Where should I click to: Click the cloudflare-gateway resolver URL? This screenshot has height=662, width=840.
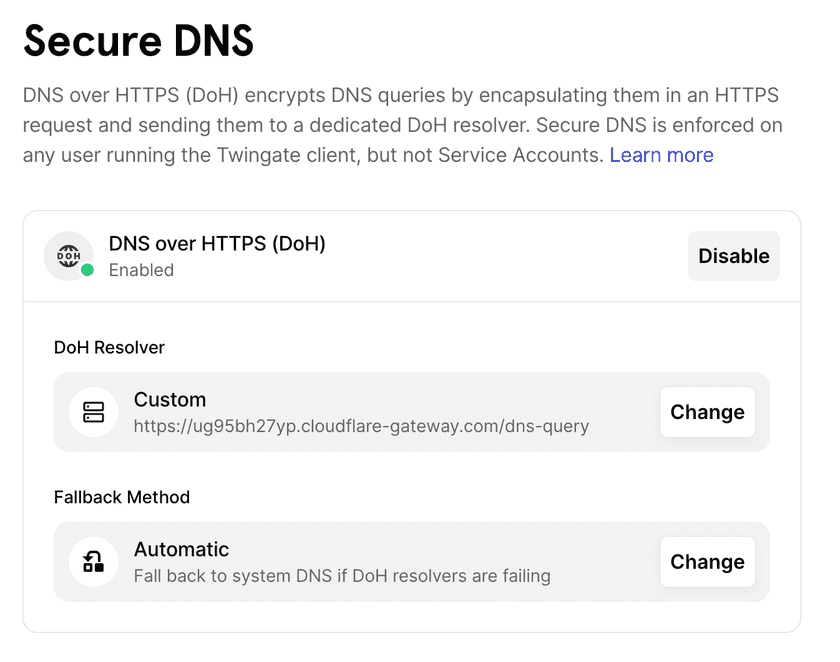coord(361,426)
